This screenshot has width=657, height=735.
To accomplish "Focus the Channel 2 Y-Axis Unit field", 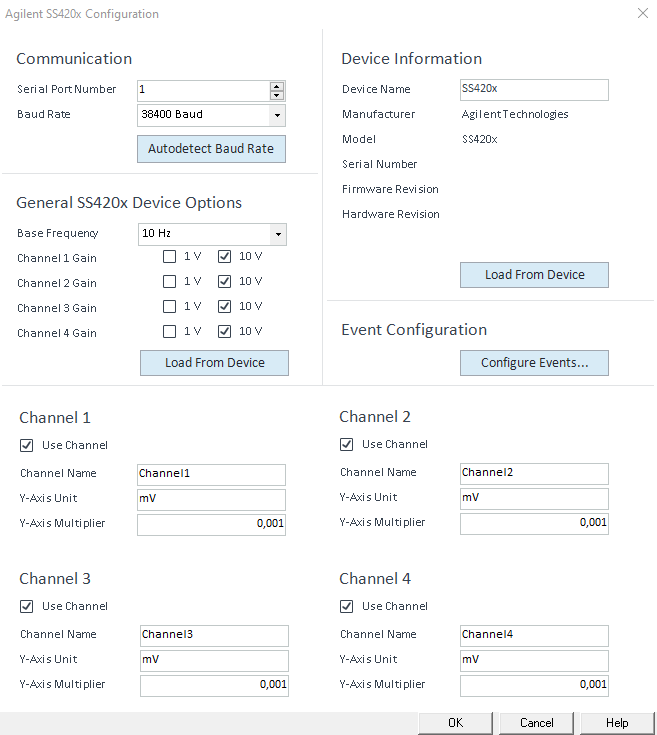I will pyautogui.click(x=534, y=498).
